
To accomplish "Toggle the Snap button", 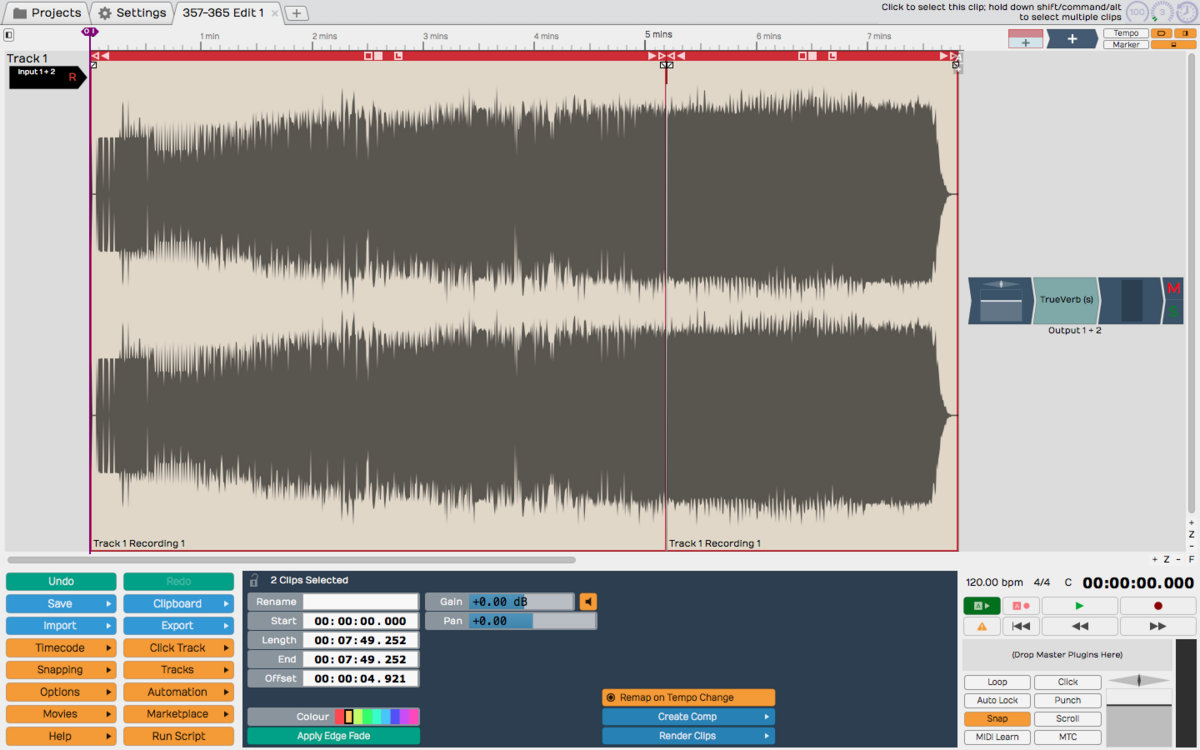I will (x=997, y=719).
